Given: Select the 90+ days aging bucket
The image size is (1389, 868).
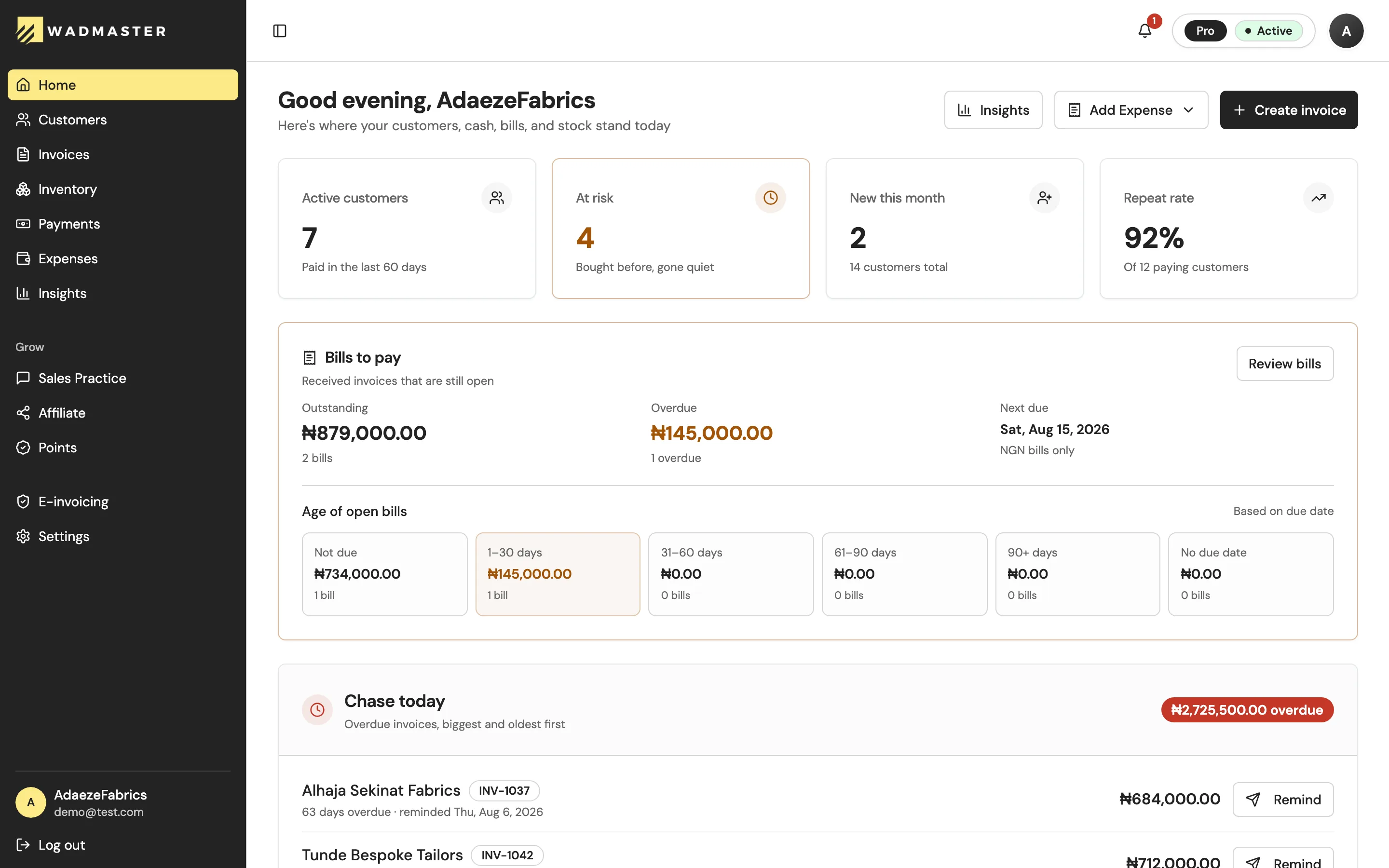Looking at the screenshot, I should point(1077,574).
